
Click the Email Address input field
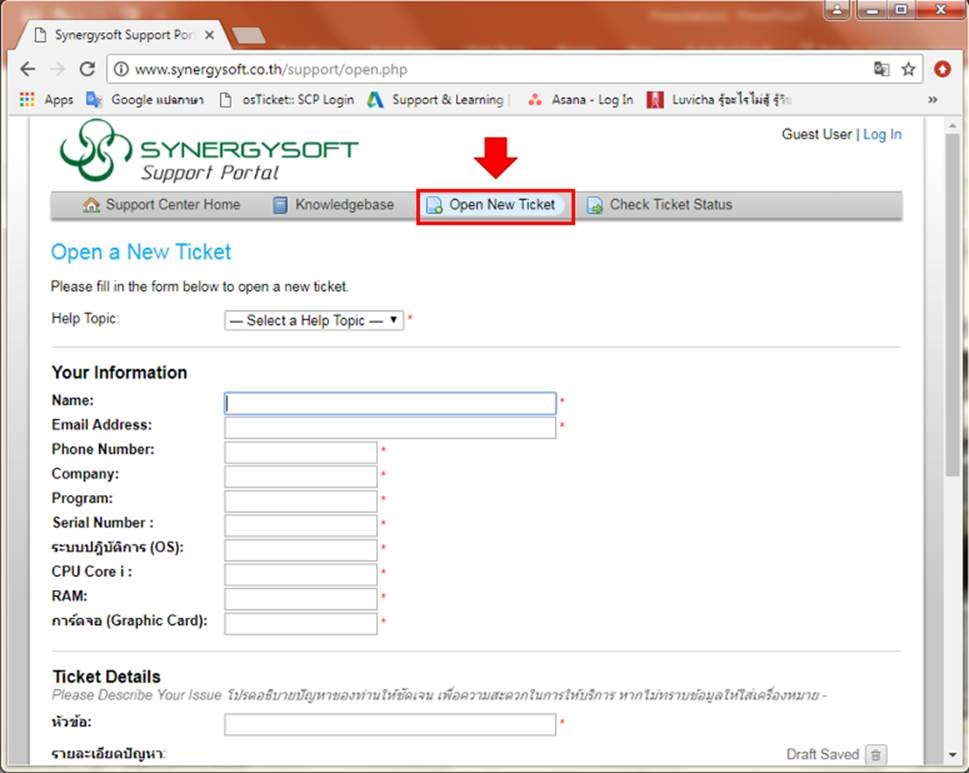coord(390,428)
